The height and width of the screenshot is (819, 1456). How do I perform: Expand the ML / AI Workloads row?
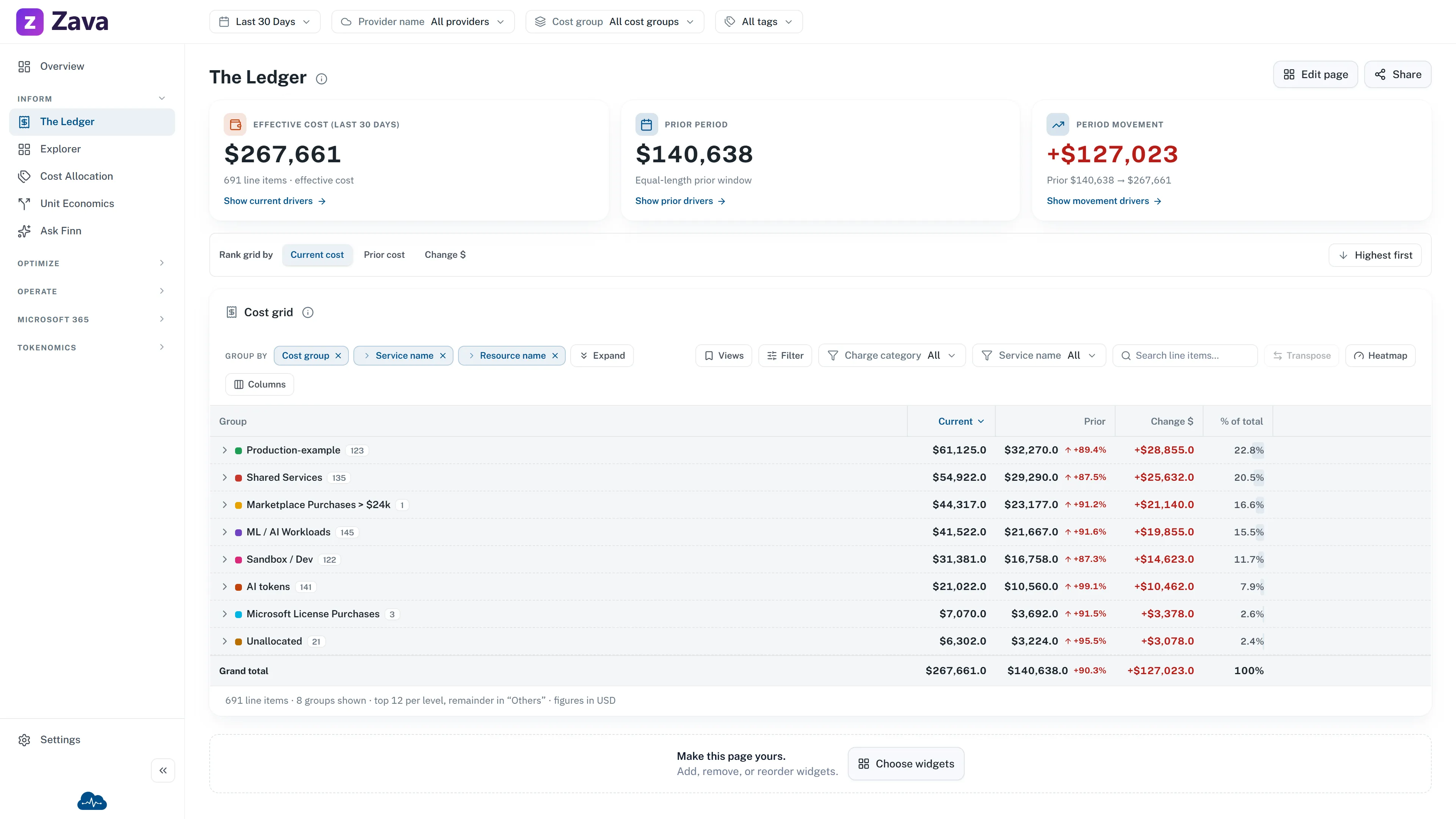click(224, 532)
